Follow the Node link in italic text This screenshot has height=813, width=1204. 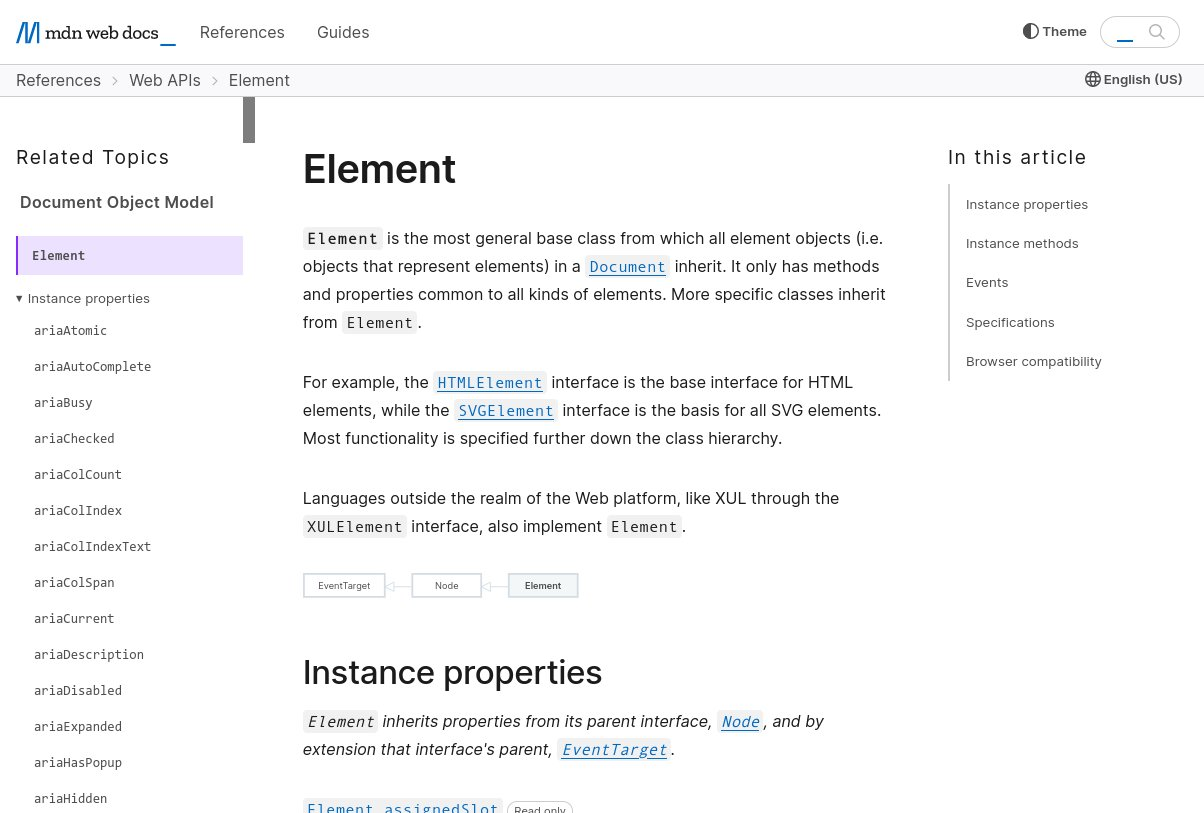point(740,722)
